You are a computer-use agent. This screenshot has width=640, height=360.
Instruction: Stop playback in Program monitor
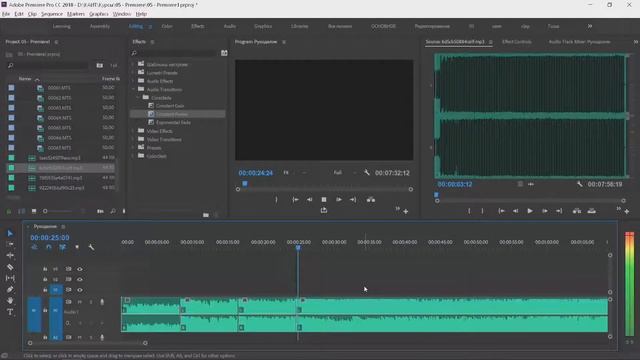(324, 200)
